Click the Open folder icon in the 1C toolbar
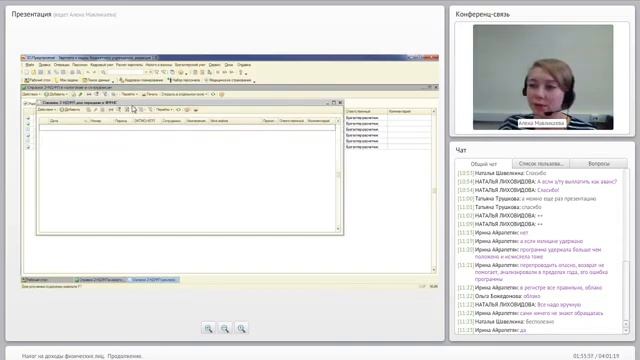The width and height of the screenshot is (640, 360). pos(33,72)
